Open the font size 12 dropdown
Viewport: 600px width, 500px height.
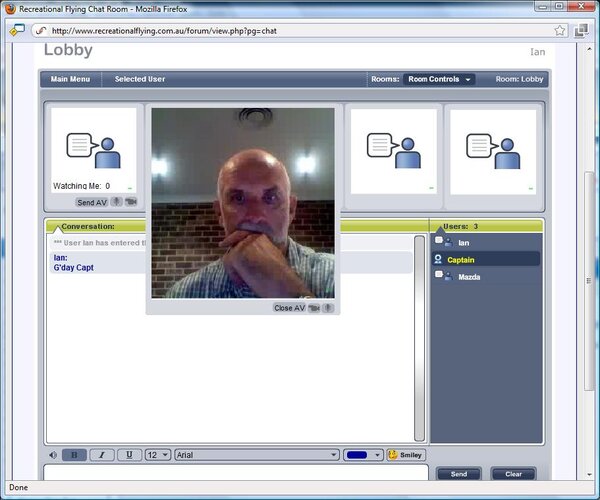pyautogui.click(x=158, y=455)
